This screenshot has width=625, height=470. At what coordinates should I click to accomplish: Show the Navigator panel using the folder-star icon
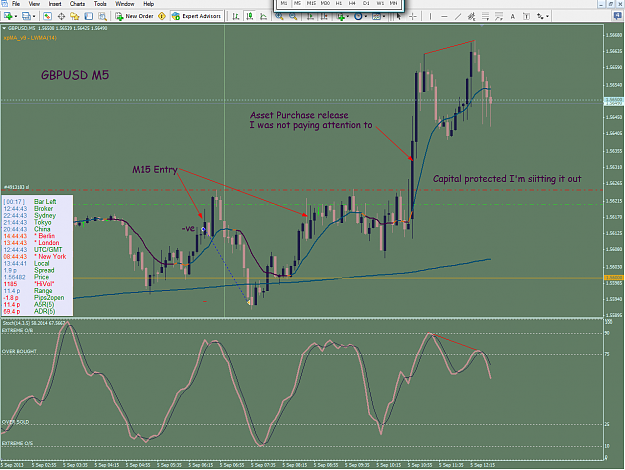pyautogui.click(x=75, y=16)
